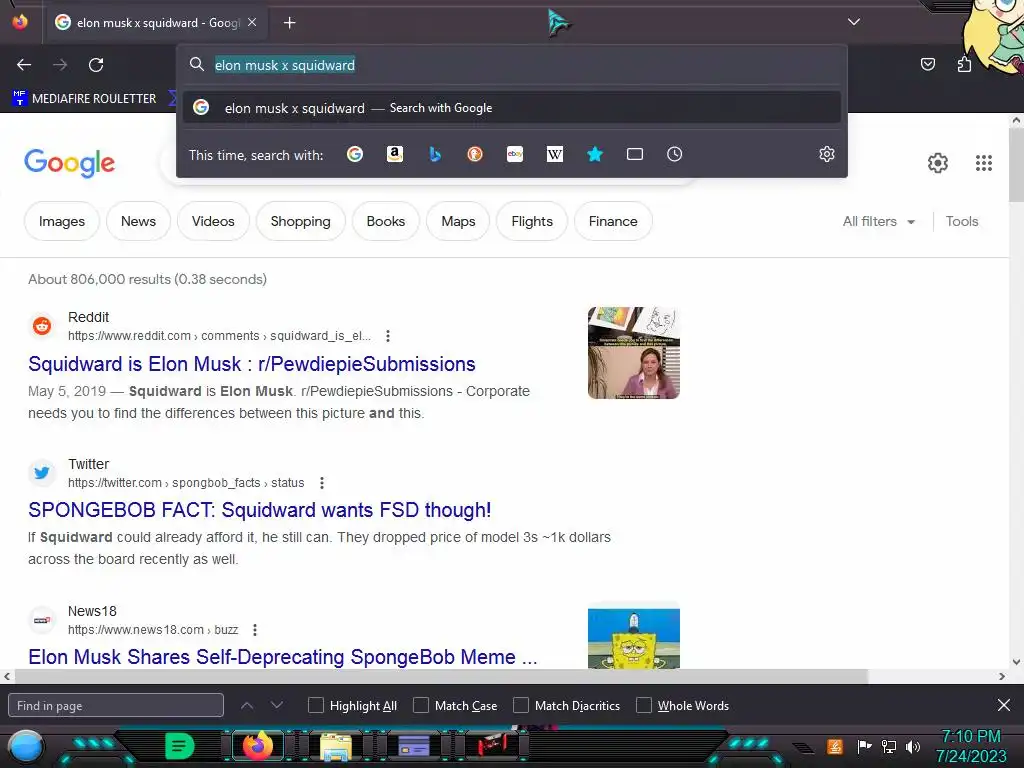Switch to Images results
The width and height of the screenshot is (1024, 768).
[61, 221]
